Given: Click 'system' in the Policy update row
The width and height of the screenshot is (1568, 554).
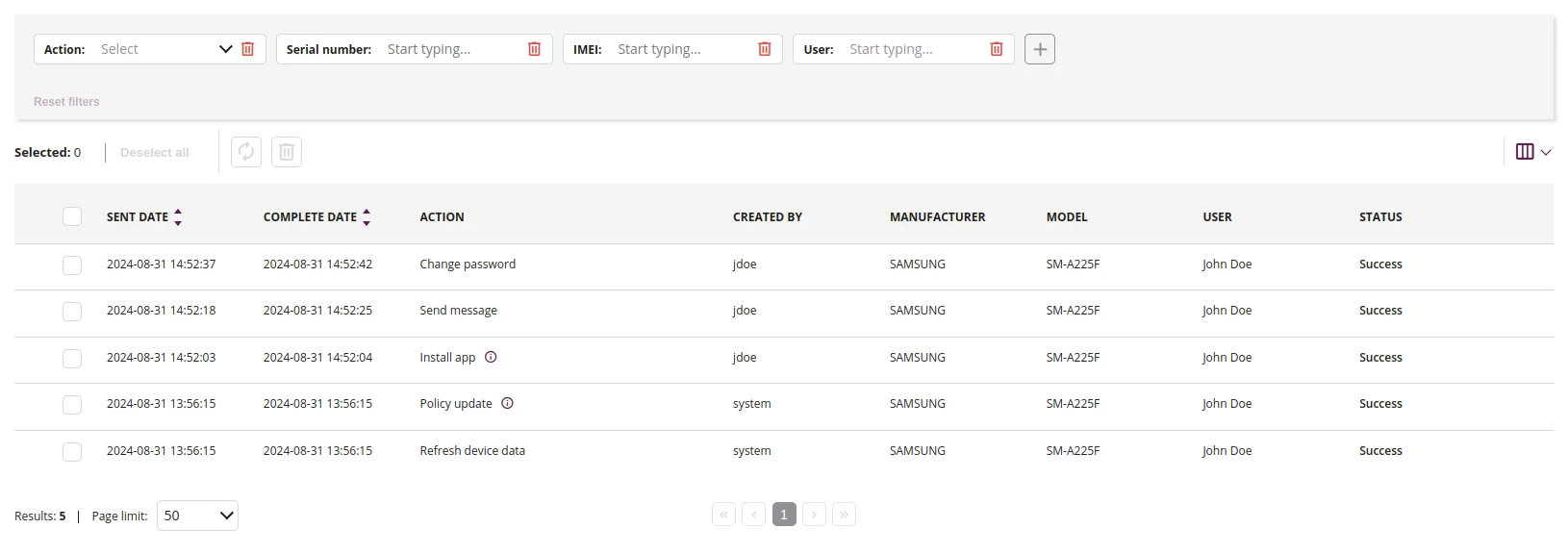Looking at the screenshot, I should point(751,404).
